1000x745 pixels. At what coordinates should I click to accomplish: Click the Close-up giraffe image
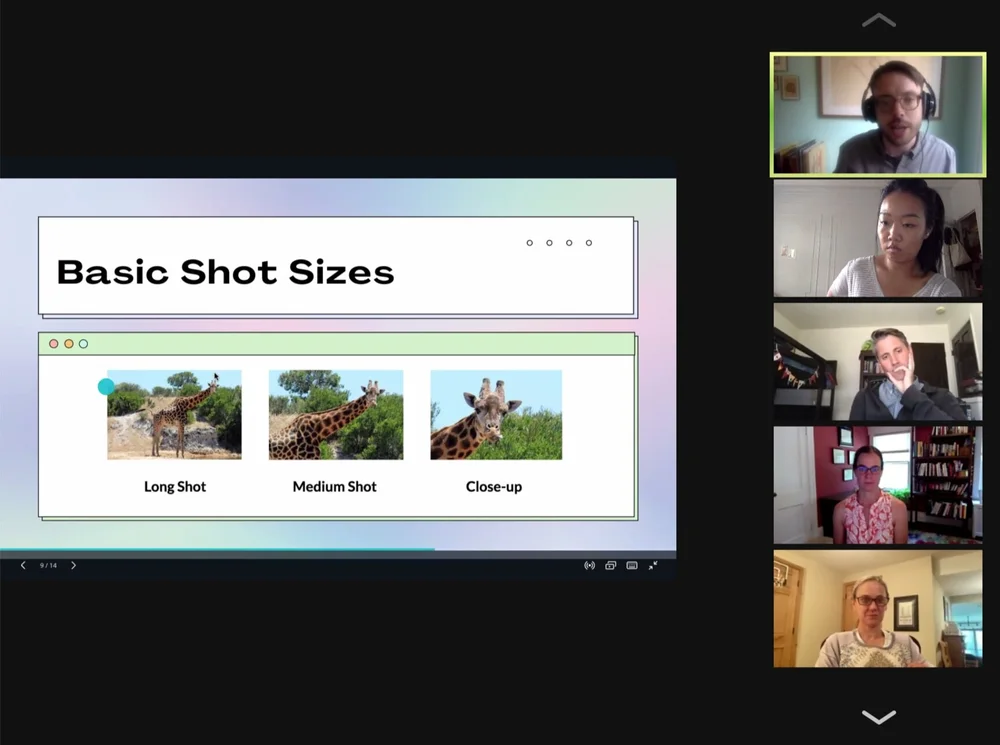point(496,415)
